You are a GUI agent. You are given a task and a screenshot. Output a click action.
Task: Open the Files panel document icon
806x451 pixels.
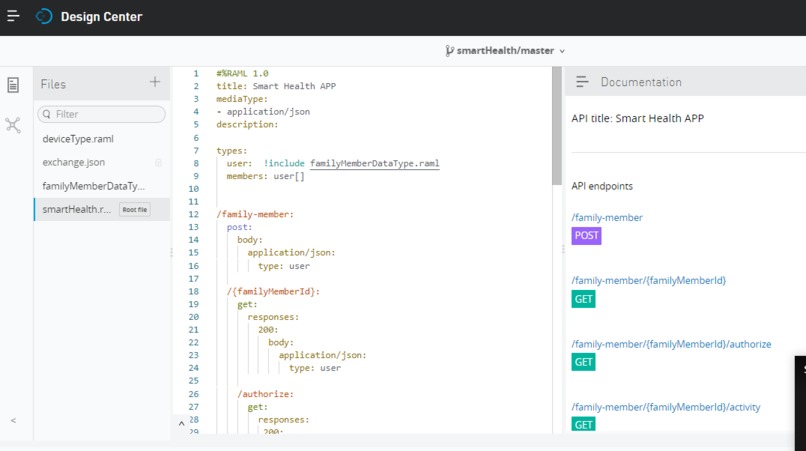[x=13, y=85]
